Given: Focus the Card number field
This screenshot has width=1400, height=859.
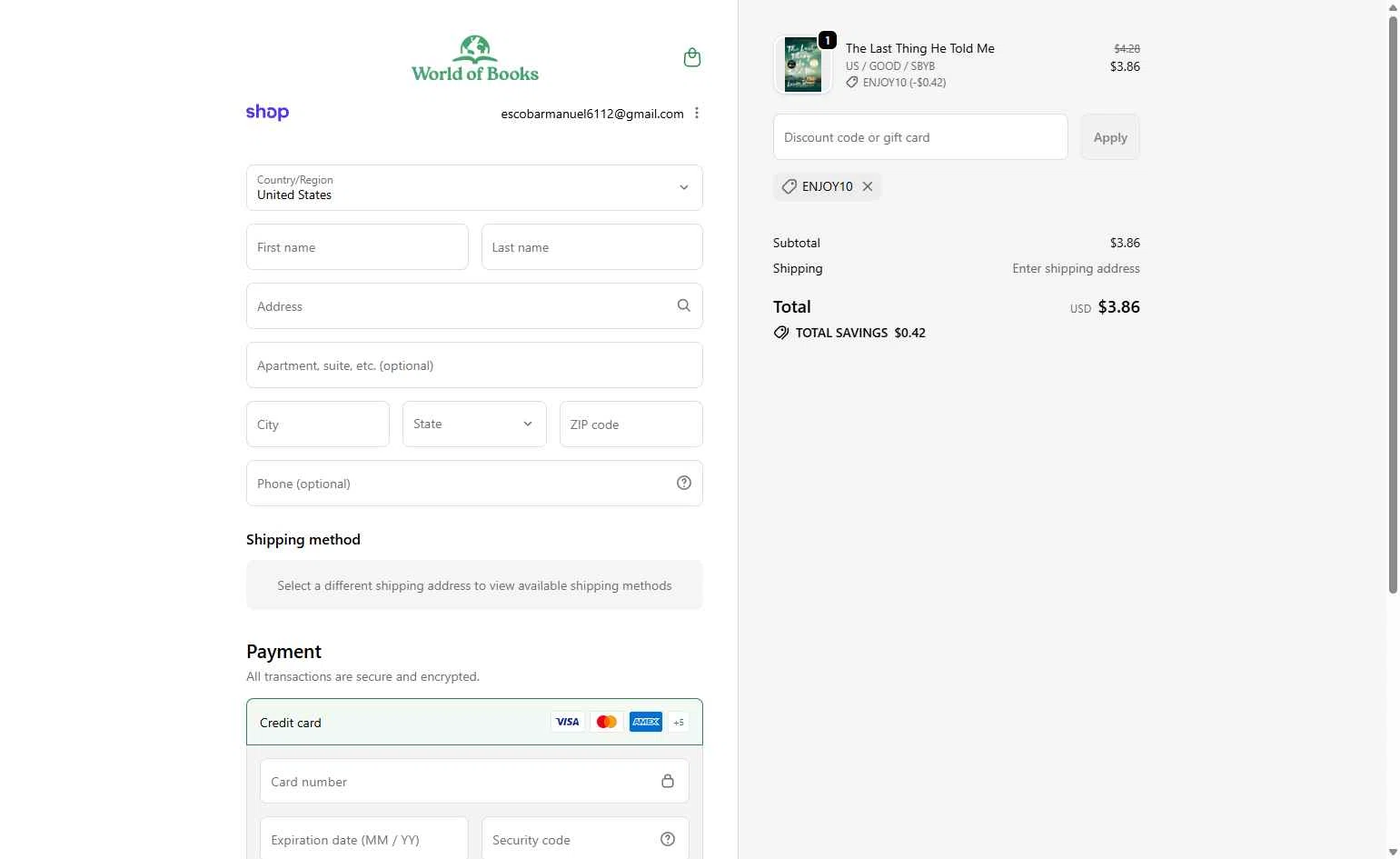Looking at the screenshot, I should coord(474,782).
